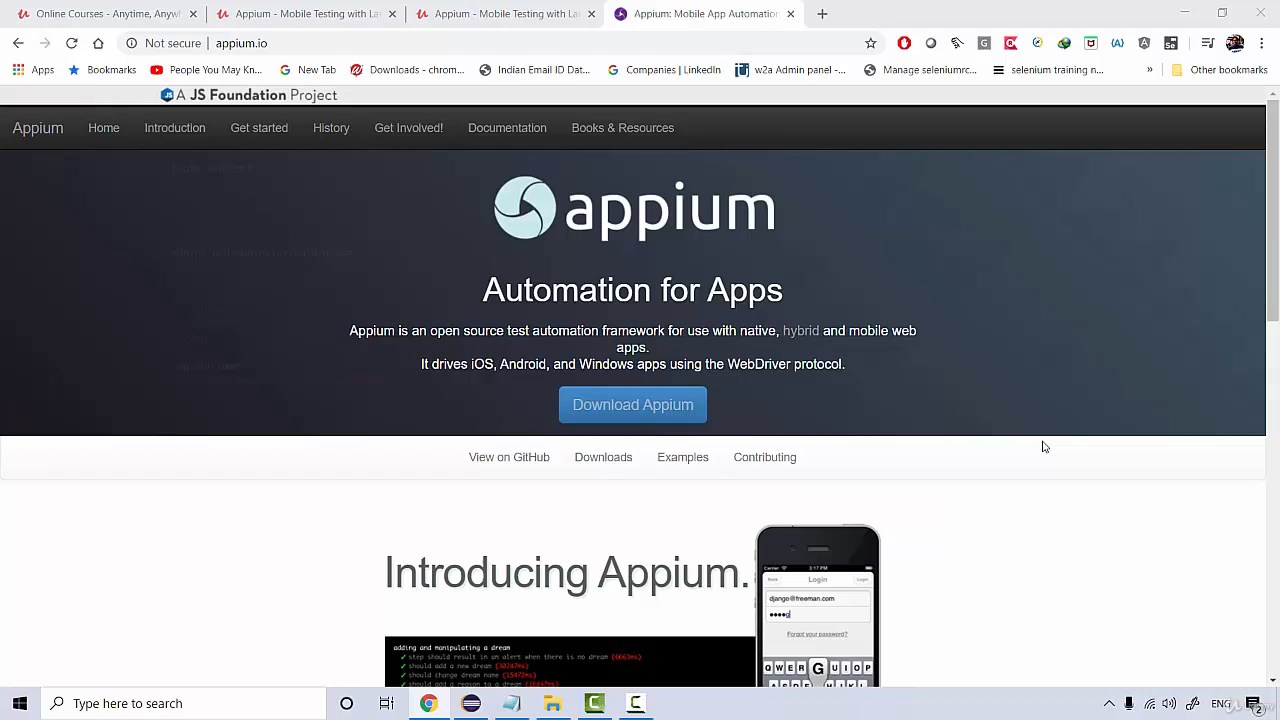The image size is (1280, 720).
Task: Click the iPhone login demo image
Action: click(818, 606)
